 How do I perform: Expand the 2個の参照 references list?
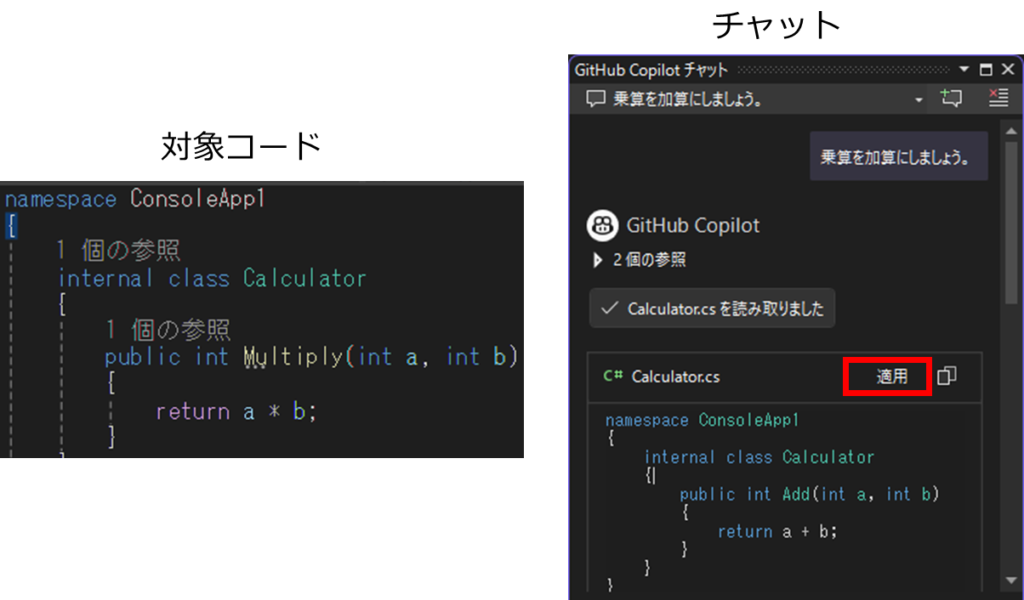click(598, 261)
